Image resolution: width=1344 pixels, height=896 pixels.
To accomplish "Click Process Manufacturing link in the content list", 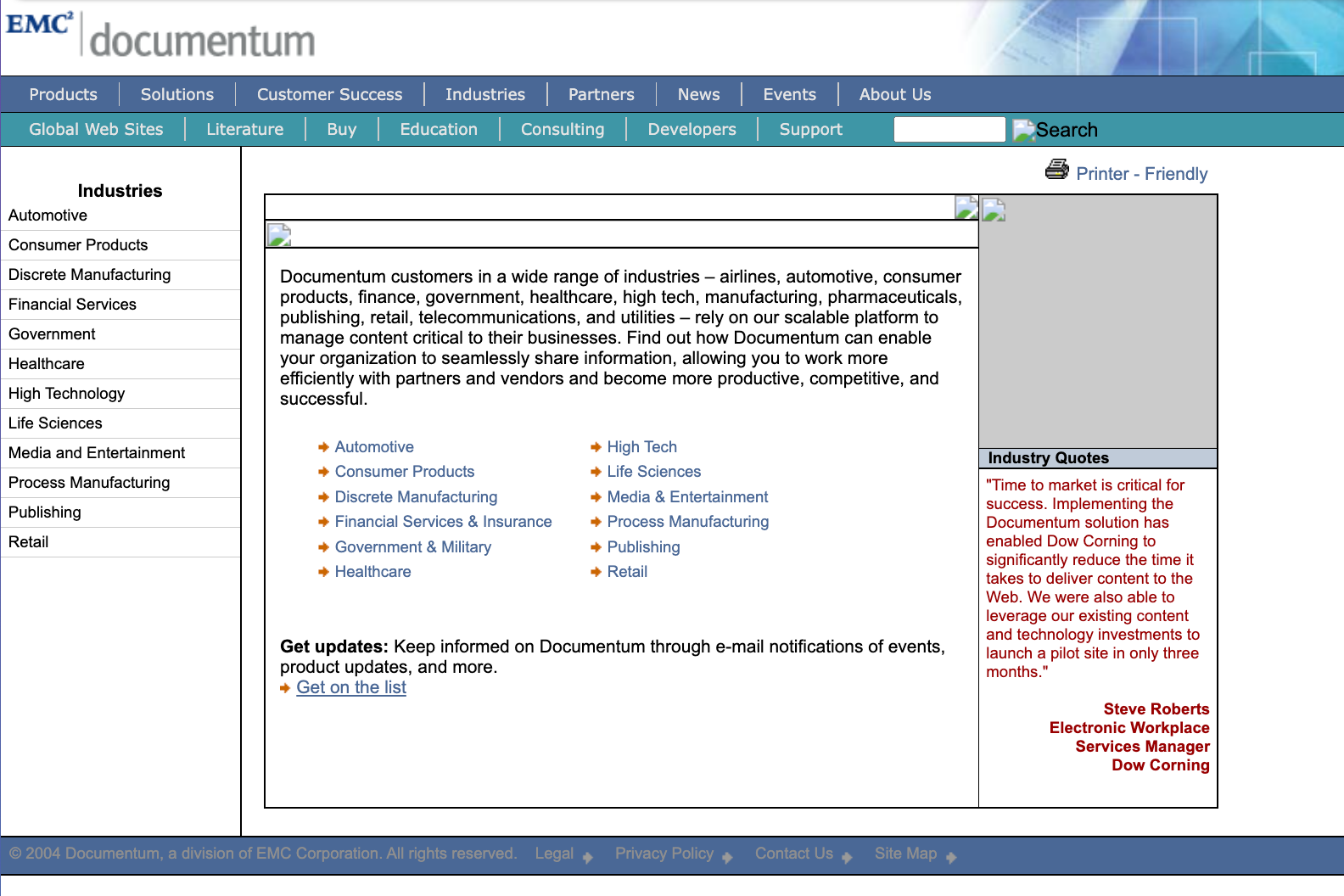I will coord(688,522).
